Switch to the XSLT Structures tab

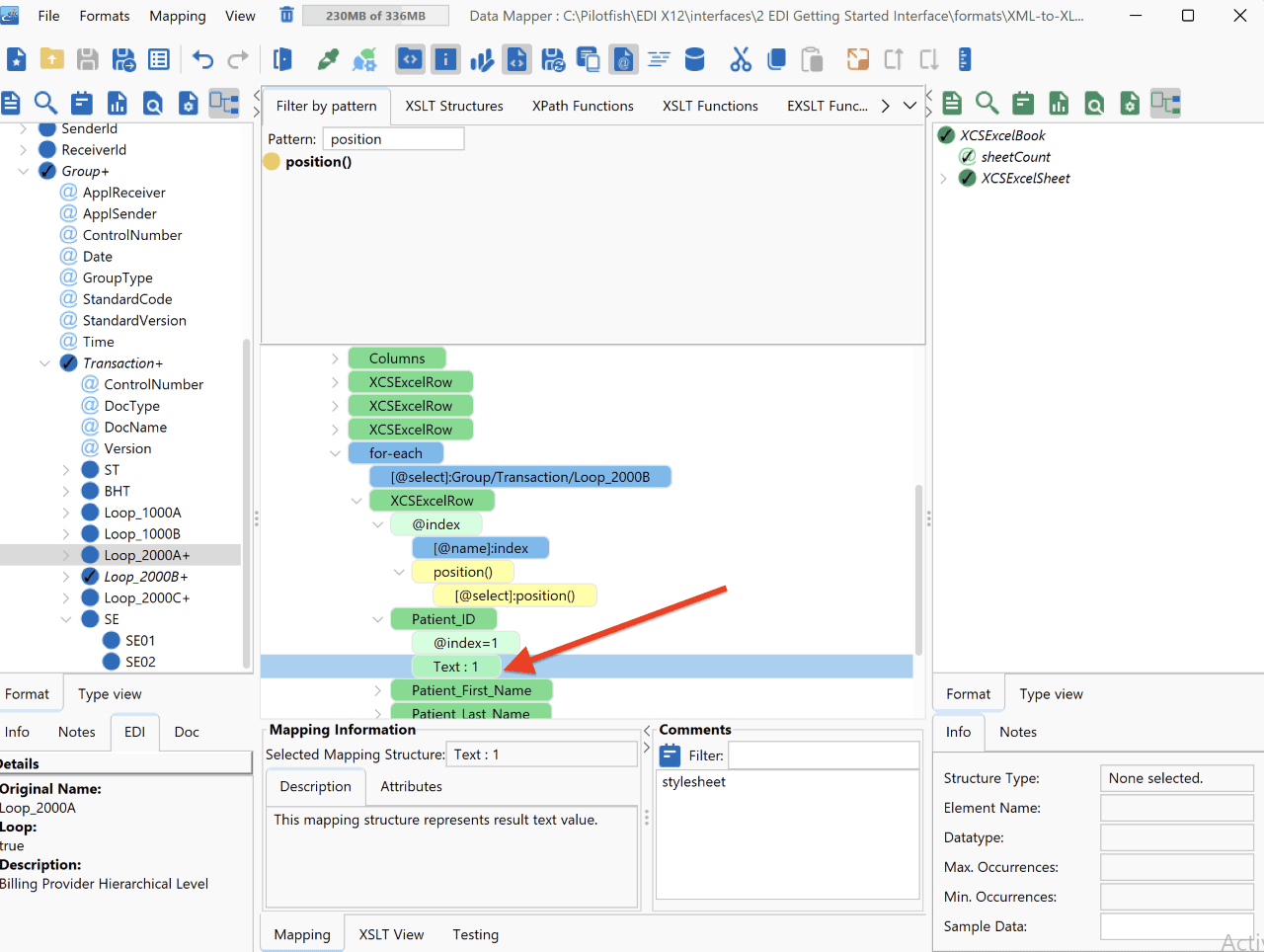pos(454,106)
